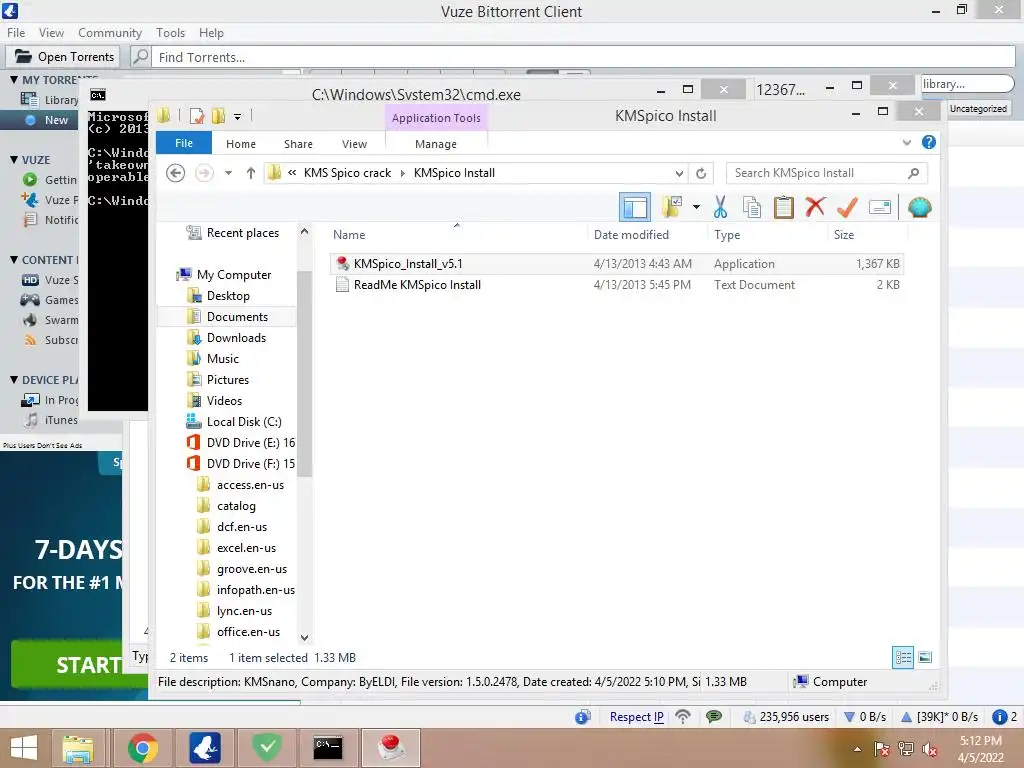Viewport: 1024px width, 768px height.
Task: Click Open Torrents button in Vuze
Action: coord(64,57)
